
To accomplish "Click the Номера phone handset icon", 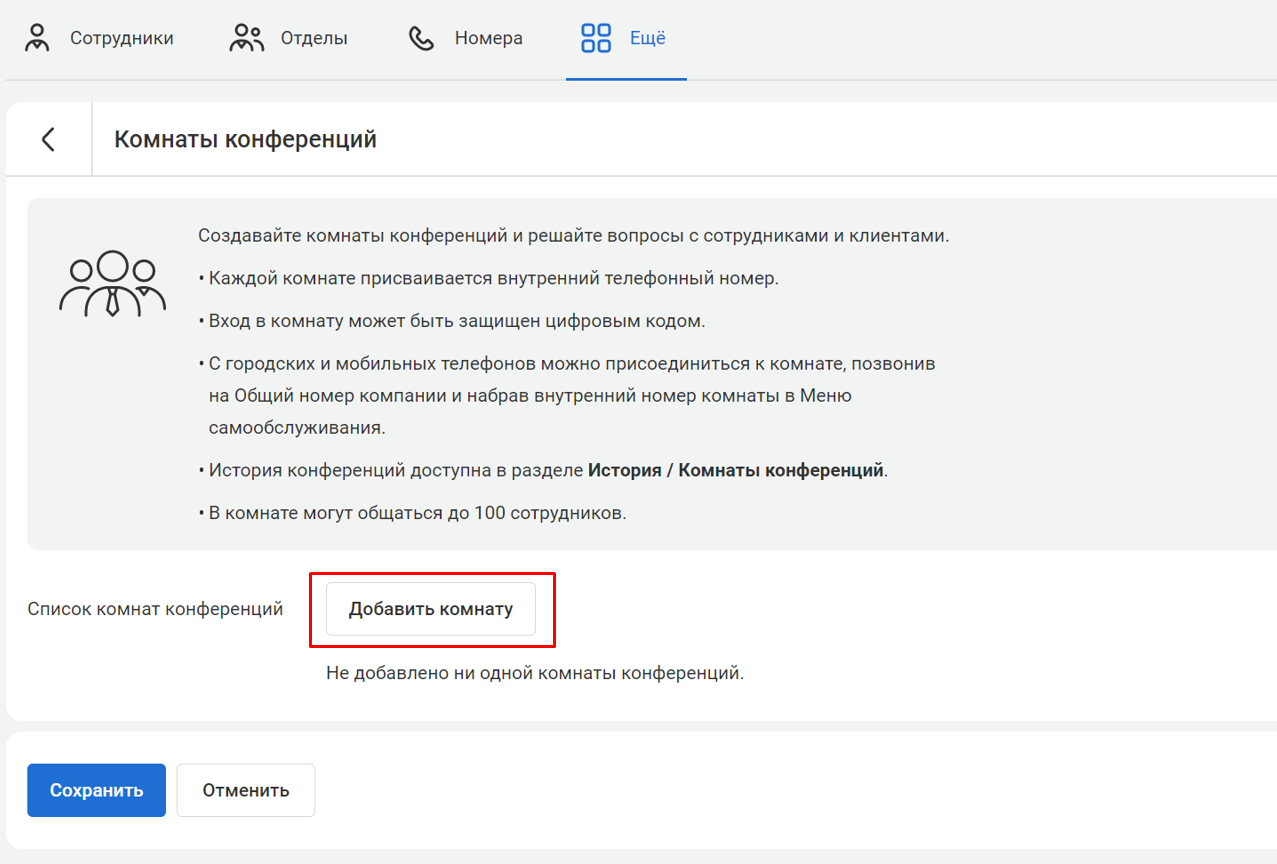I will click(x=422, y=39).
